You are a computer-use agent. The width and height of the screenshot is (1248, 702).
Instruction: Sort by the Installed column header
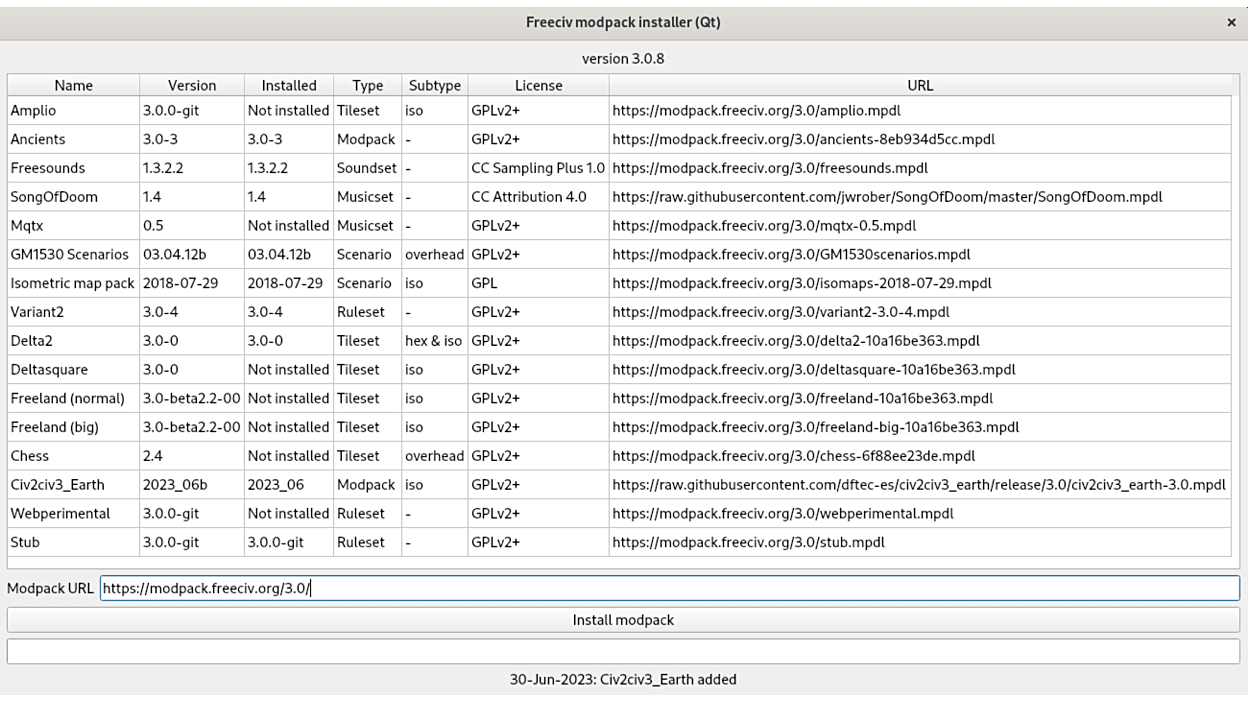click(289, 85)
